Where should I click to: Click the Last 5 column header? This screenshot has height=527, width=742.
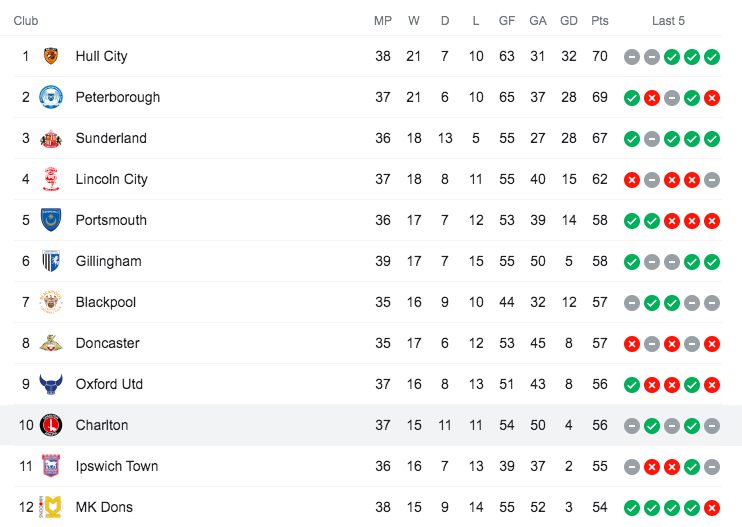(668, 20)
